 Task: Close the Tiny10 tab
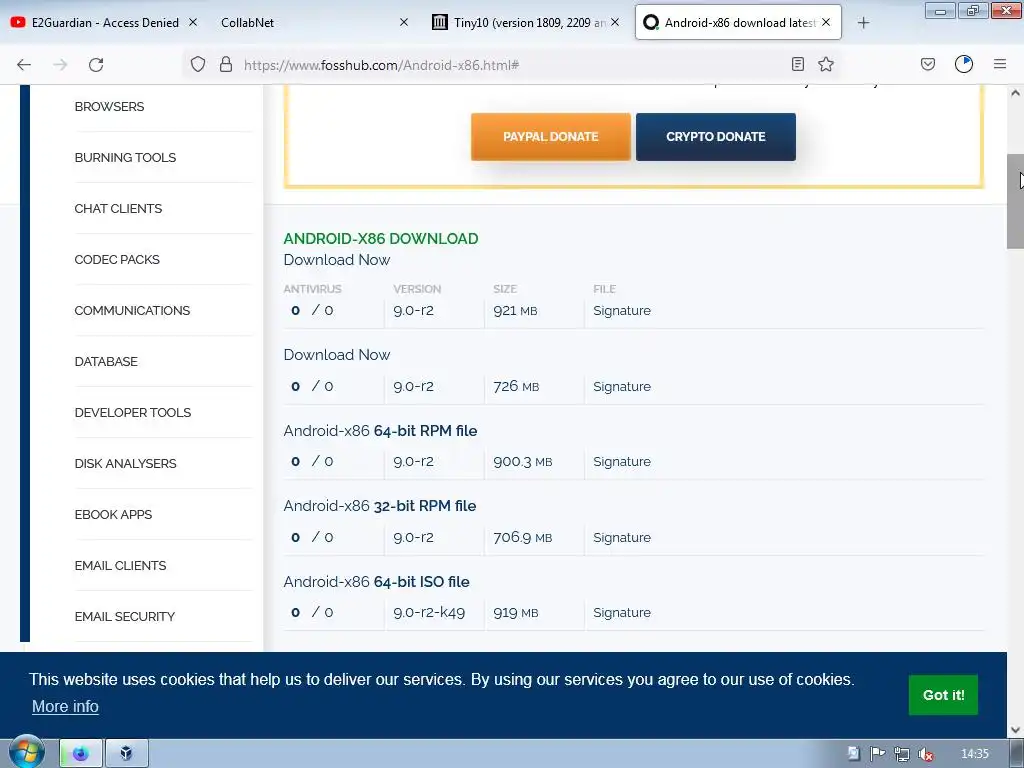pos(615,22)
